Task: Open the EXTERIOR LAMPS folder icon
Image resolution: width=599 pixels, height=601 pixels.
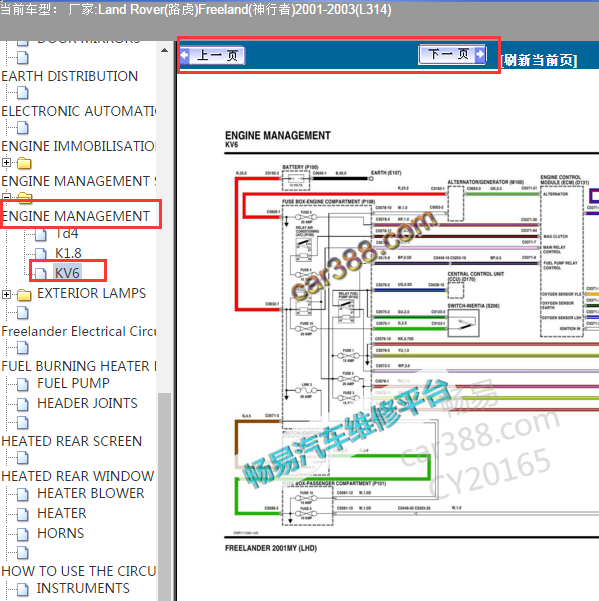Action: coord(24,294)
